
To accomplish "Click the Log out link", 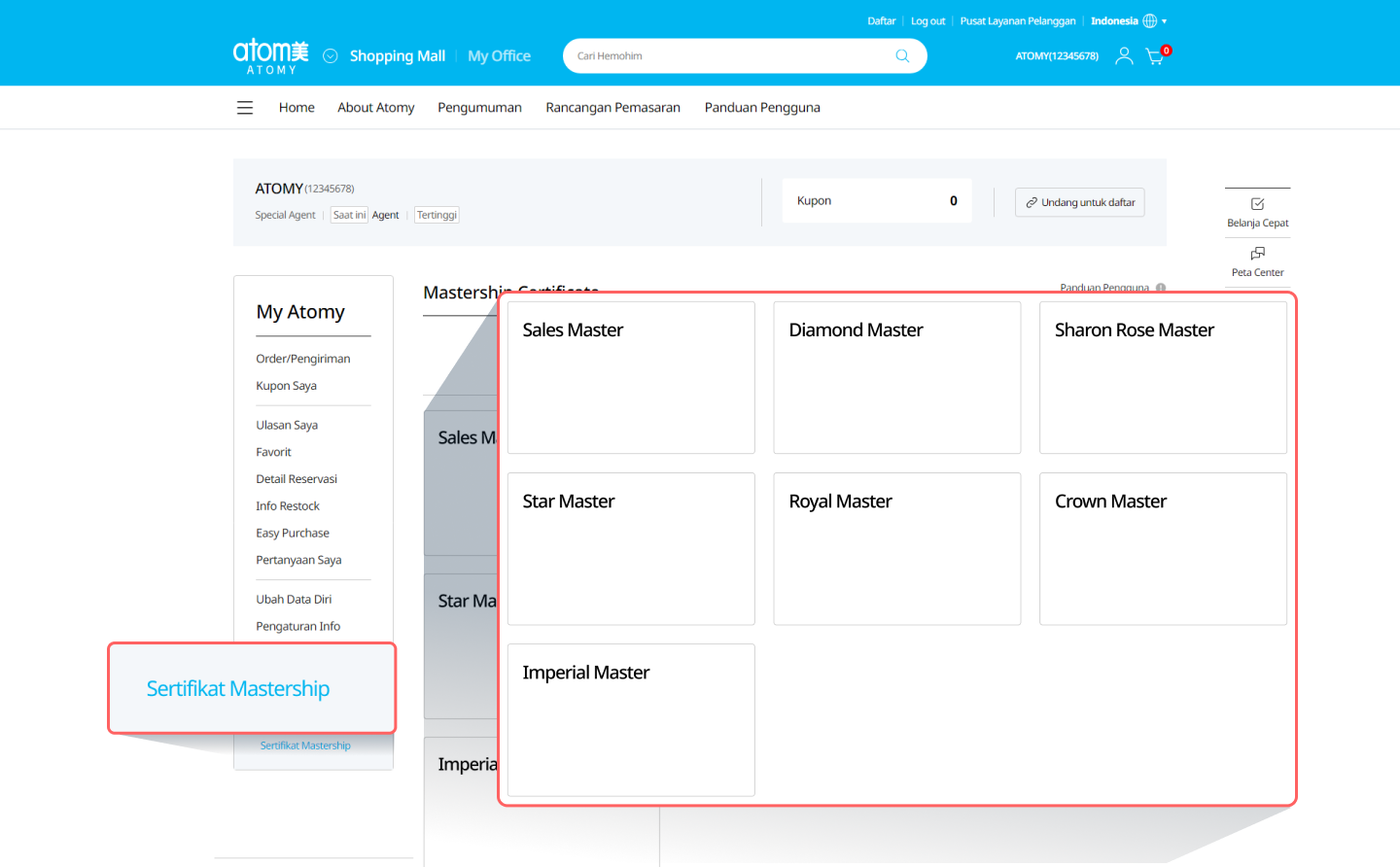I will coord(927,21).
